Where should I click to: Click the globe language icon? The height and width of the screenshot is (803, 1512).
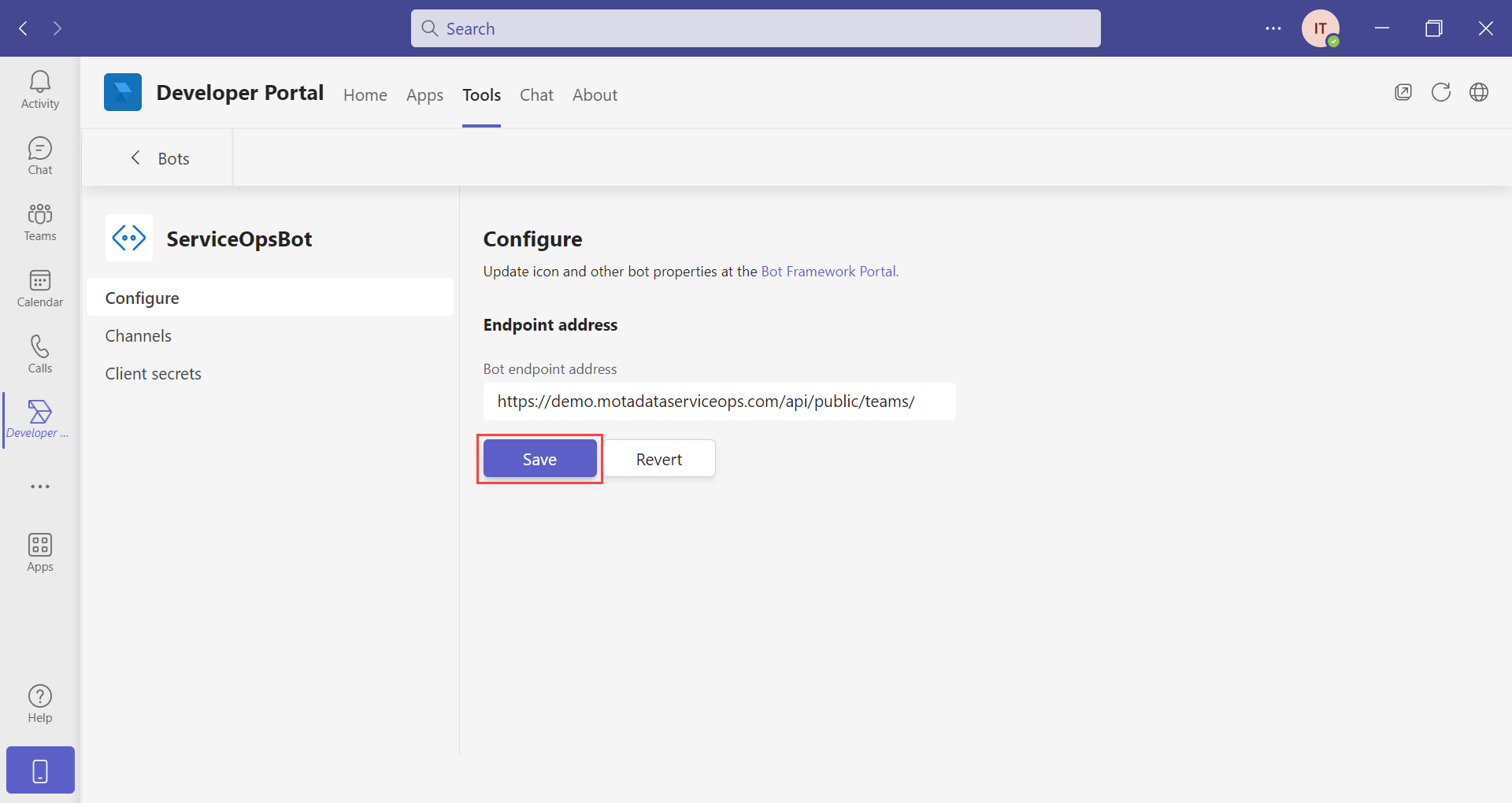1478,92
